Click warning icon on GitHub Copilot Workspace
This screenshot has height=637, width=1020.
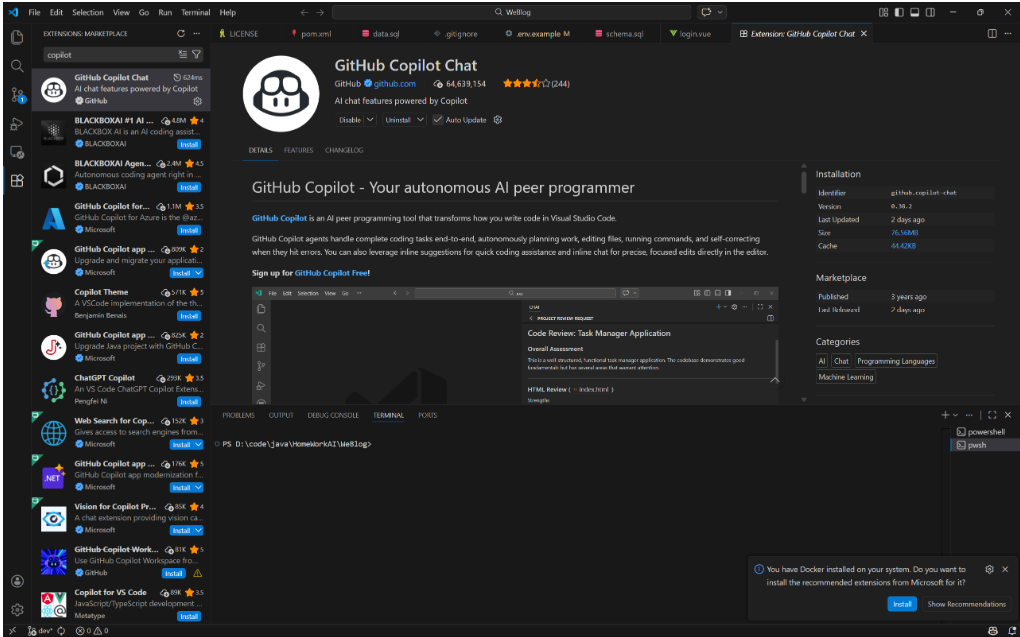198,573
